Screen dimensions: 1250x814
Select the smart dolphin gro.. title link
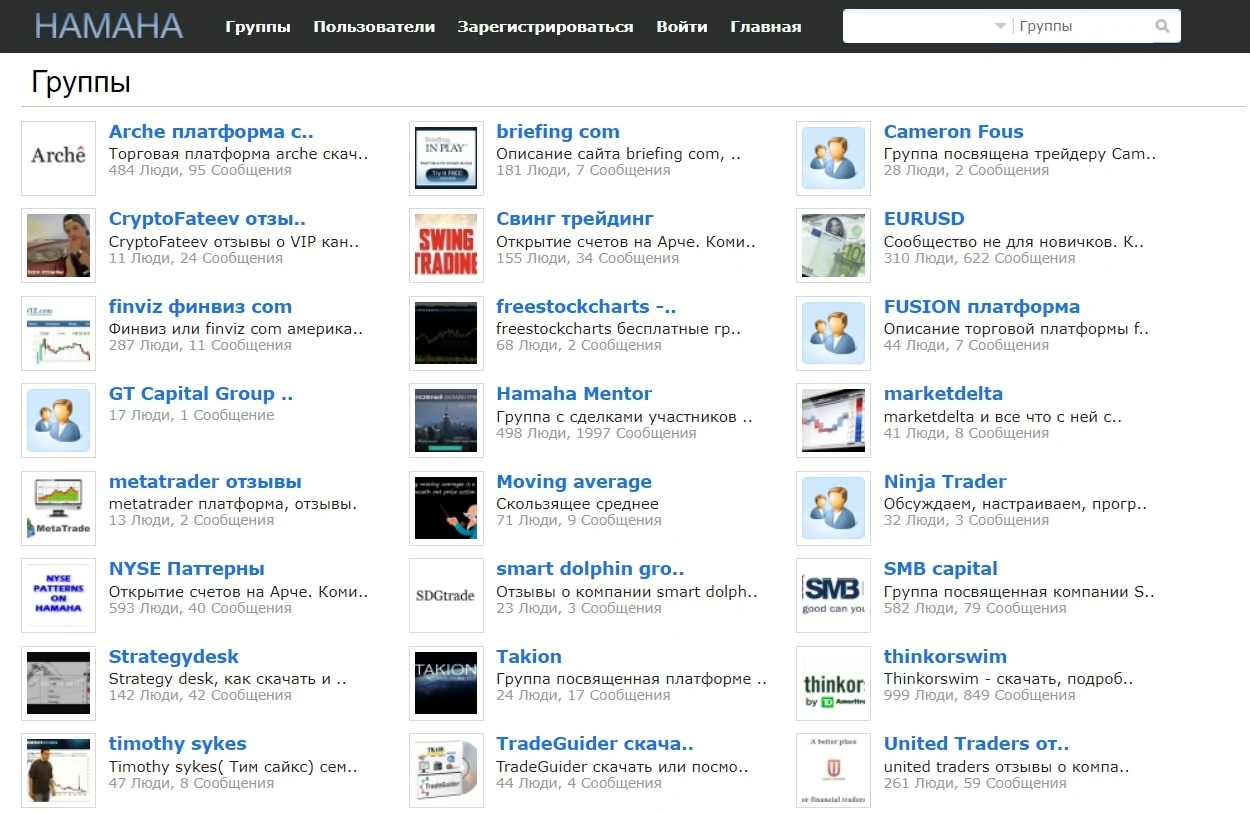(x=590, y=568)
